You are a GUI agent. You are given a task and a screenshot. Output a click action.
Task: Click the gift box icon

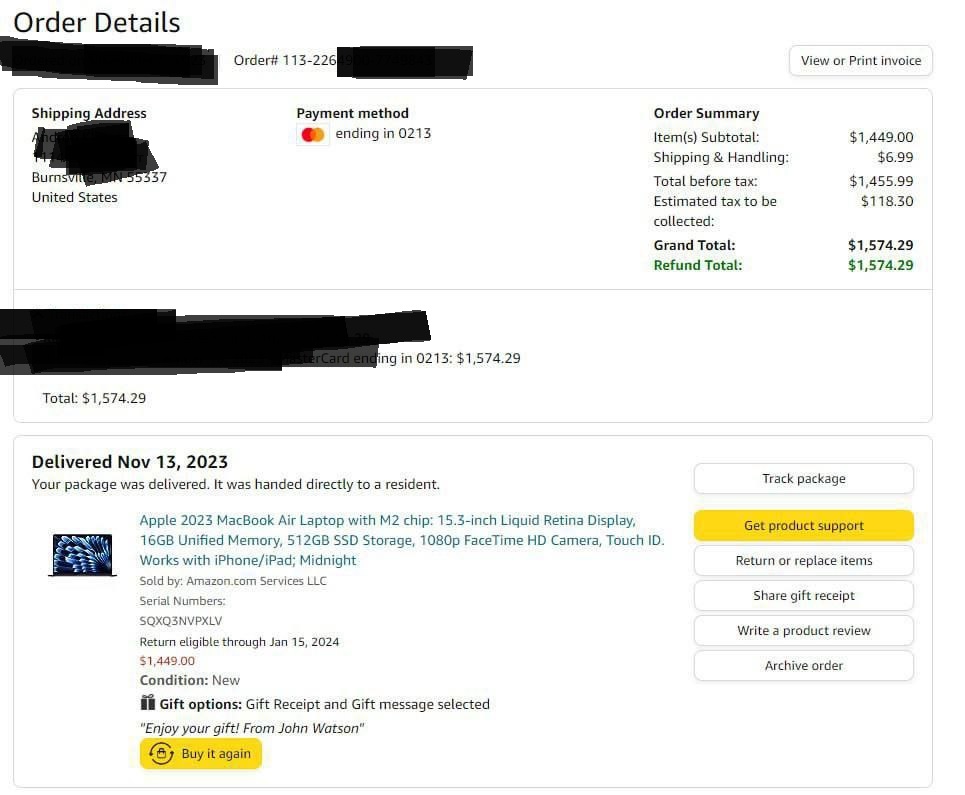pos(148,703)
